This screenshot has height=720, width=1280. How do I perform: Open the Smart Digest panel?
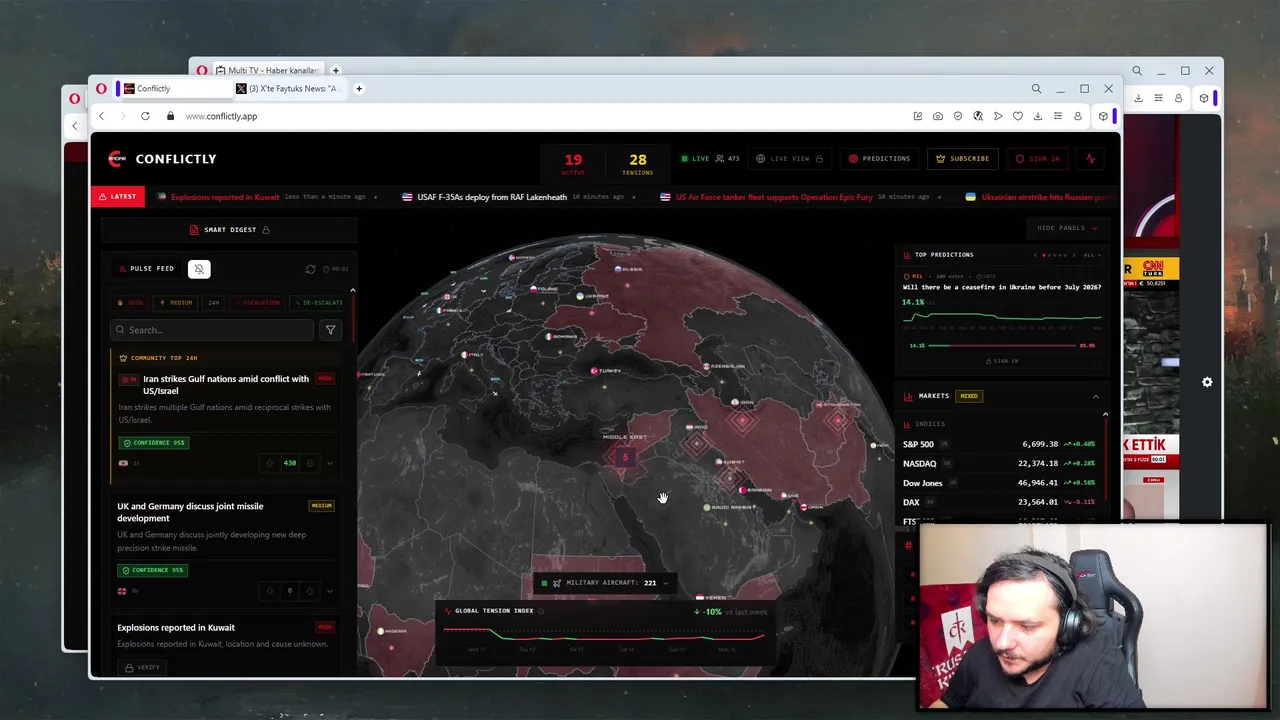(x=229, y=230)
